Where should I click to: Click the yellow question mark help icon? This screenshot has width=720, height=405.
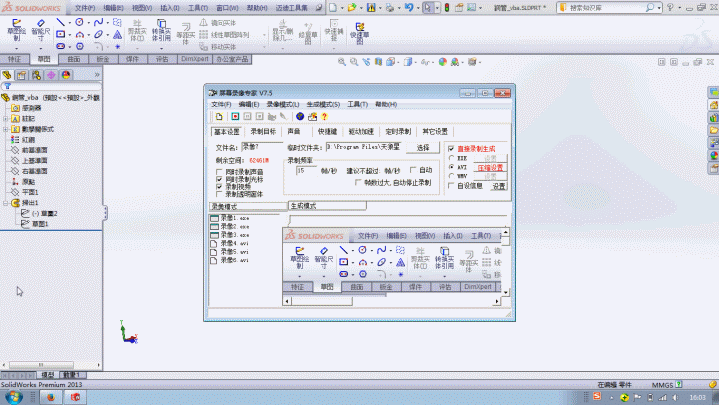tap(324, 117)
